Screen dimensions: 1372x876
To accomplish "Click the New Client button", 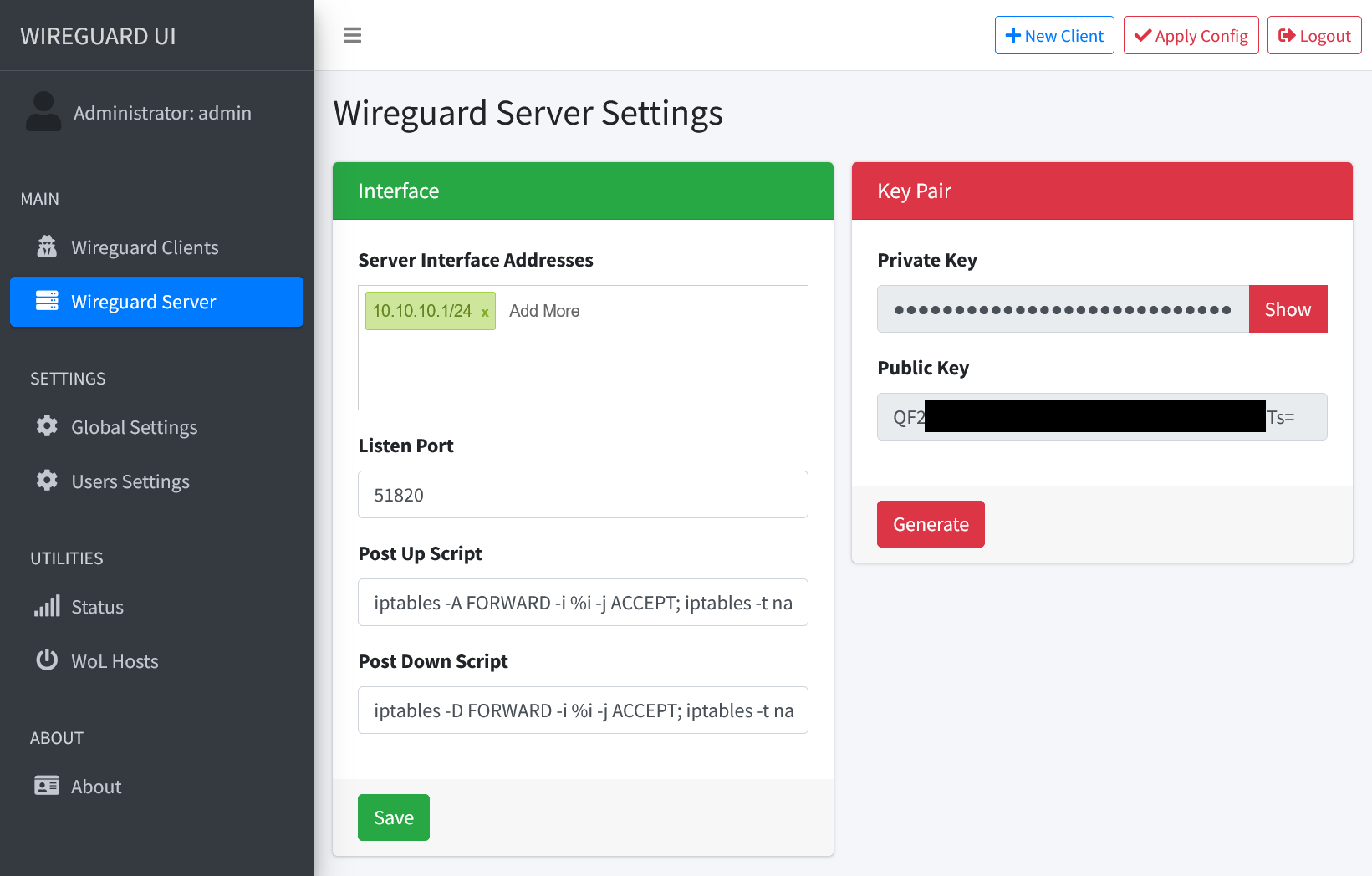I will [1054, 35].
